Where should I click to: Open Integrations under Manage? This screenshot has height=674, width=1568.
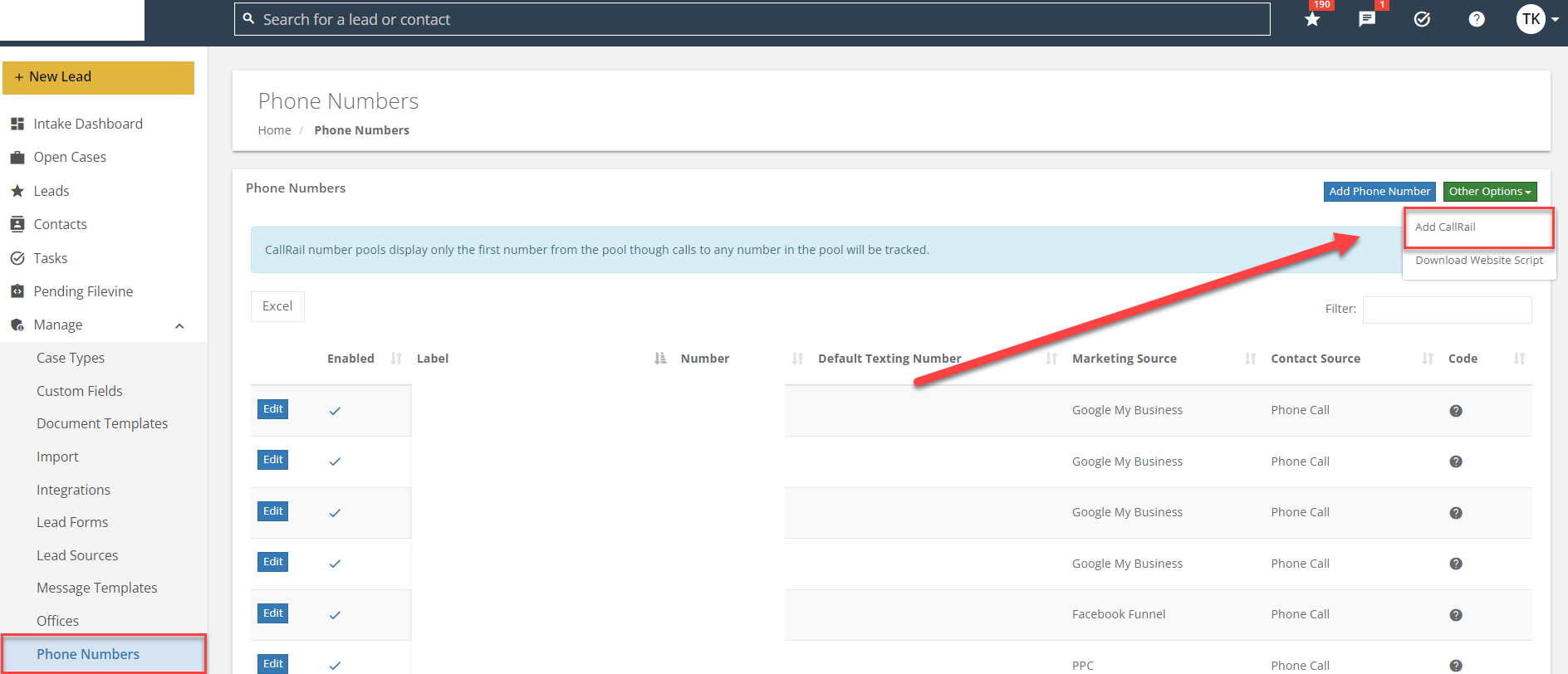[73, 490]
